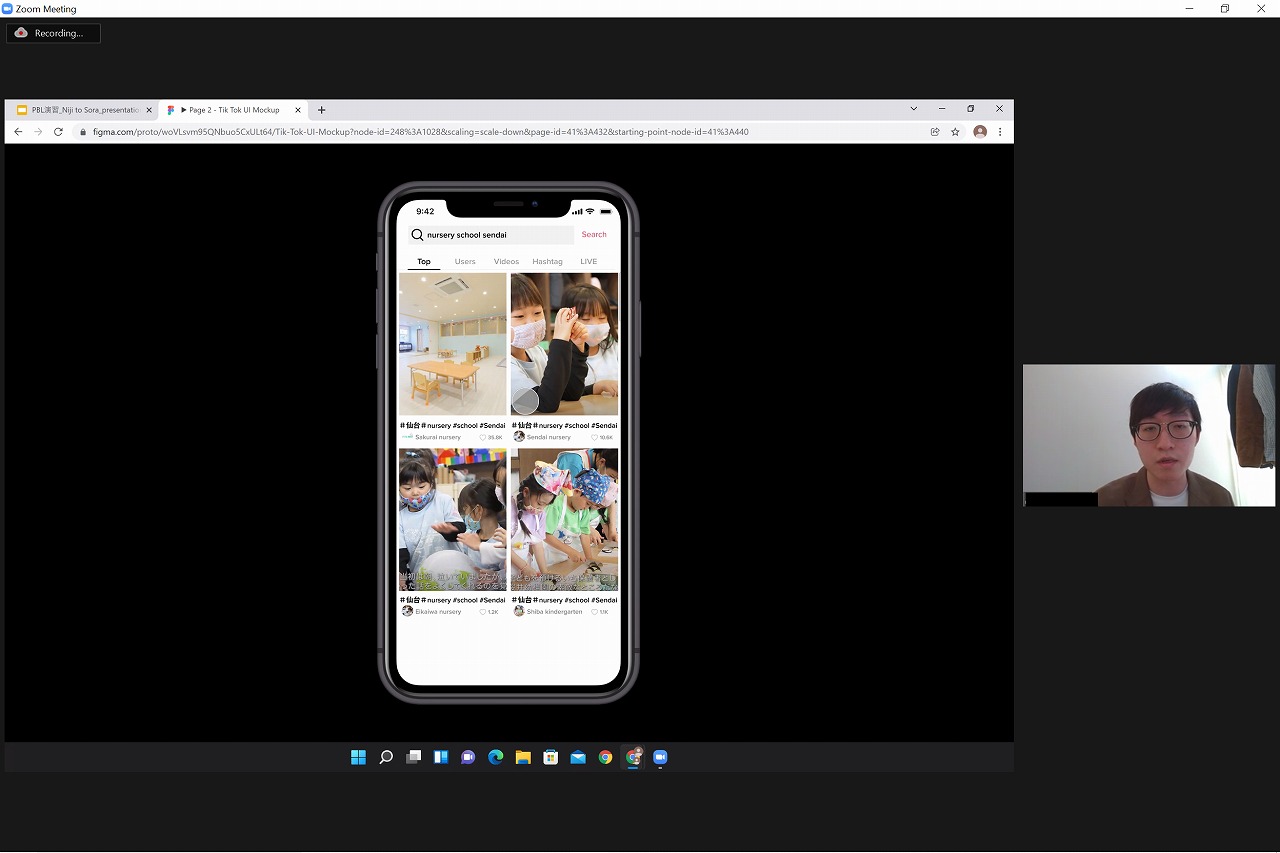Click the Recording indicator in Zoom

coord(54,33)
